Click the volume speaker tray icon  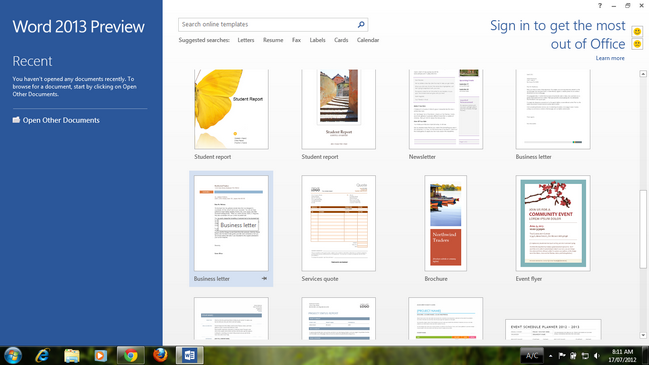(x=596, y=355)
